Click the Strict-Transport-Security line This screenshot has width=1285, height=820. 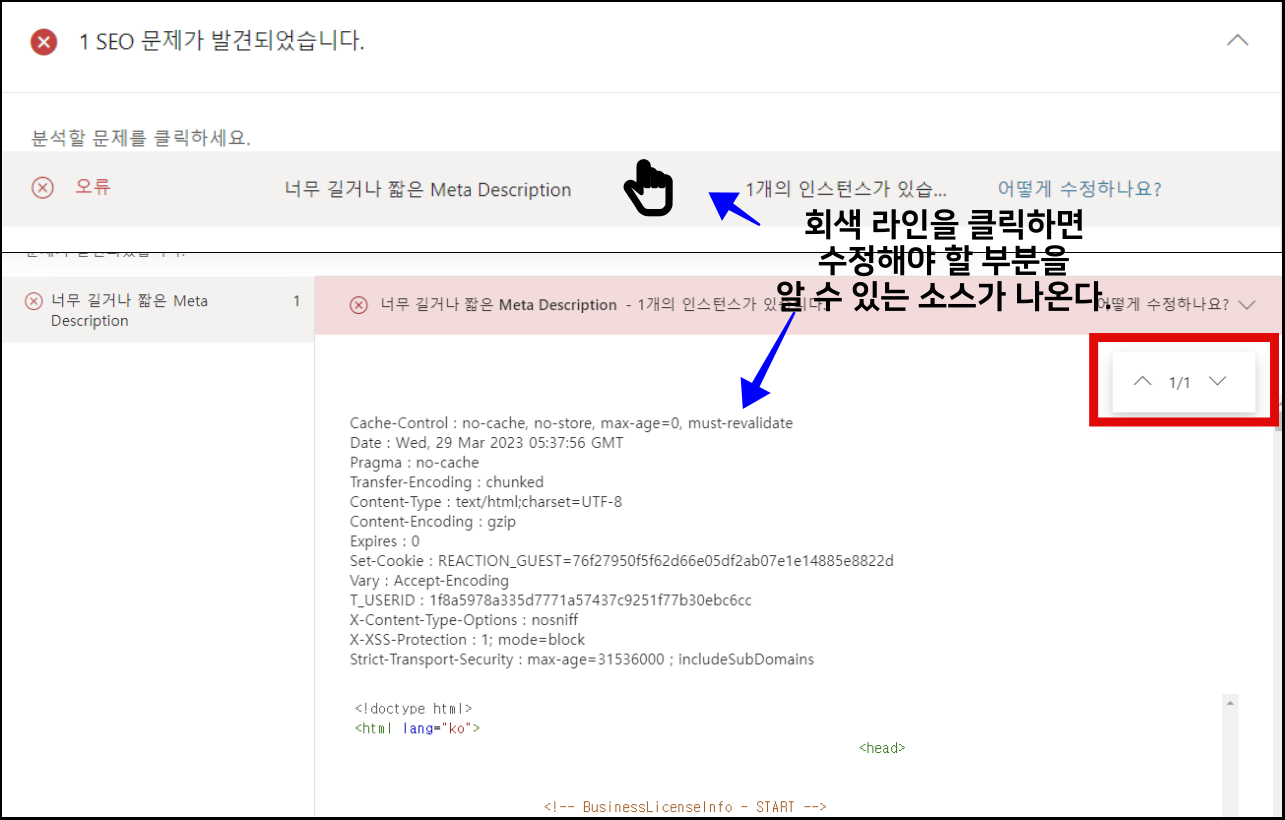pos(582,660)
